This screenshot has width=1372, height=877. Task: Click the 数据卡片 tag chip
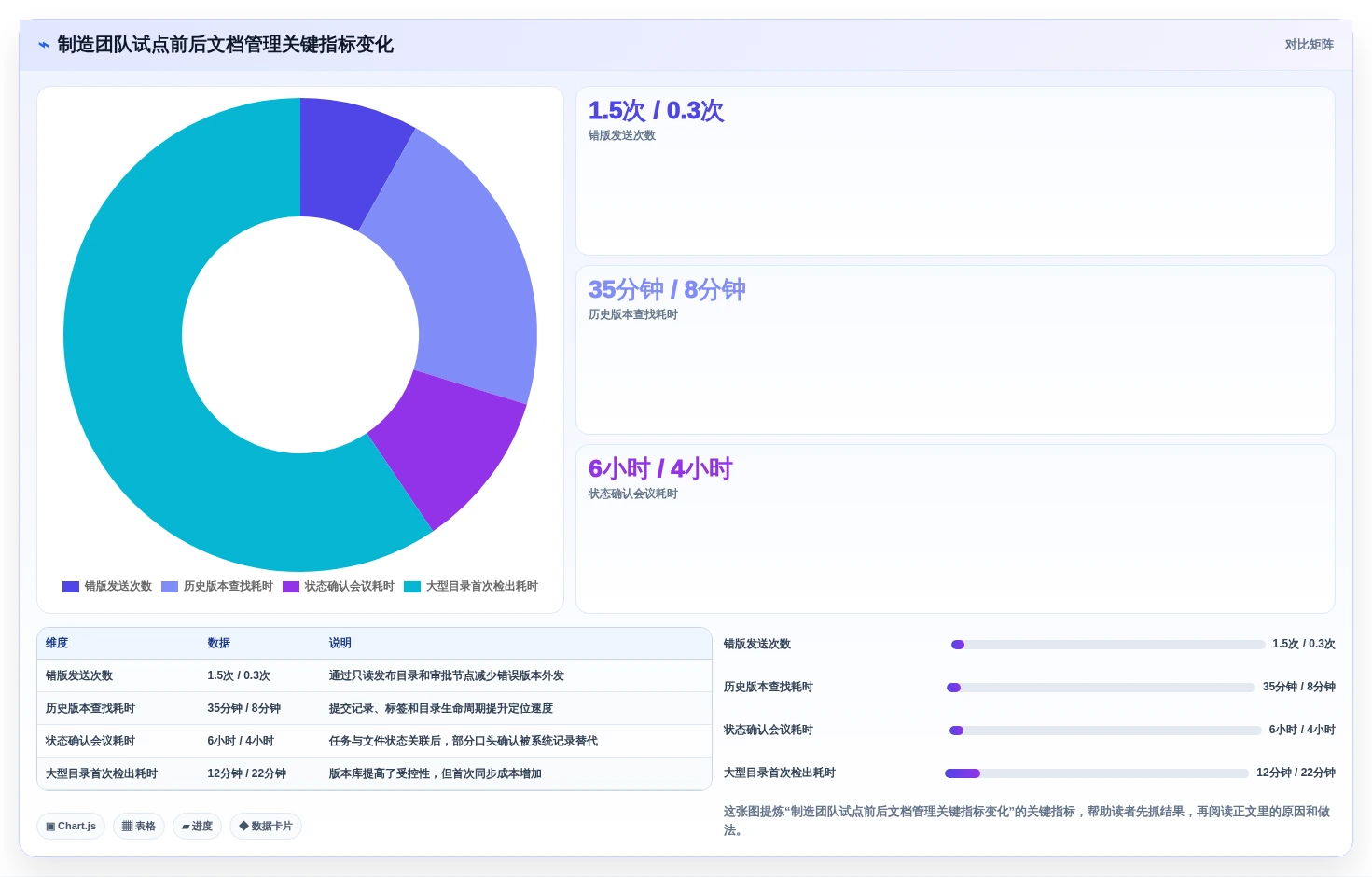coord(266,826)
